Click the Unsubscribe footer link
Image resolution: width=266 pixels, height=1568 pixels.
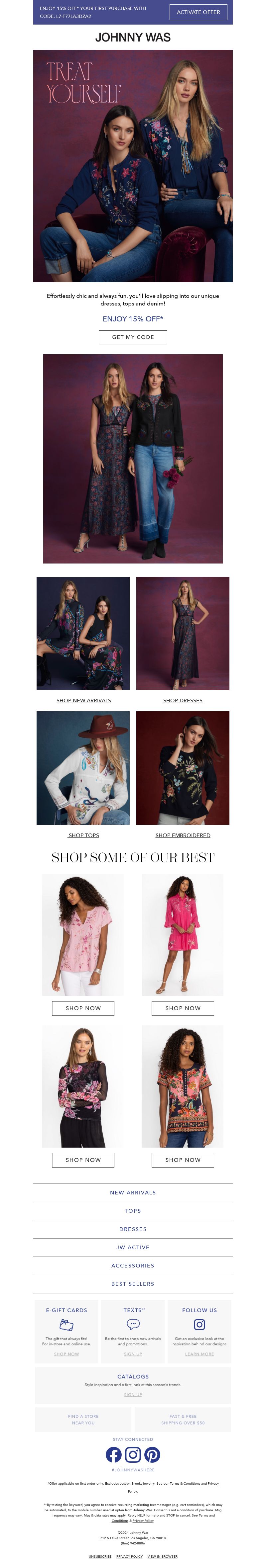[x=100, y=1556]
